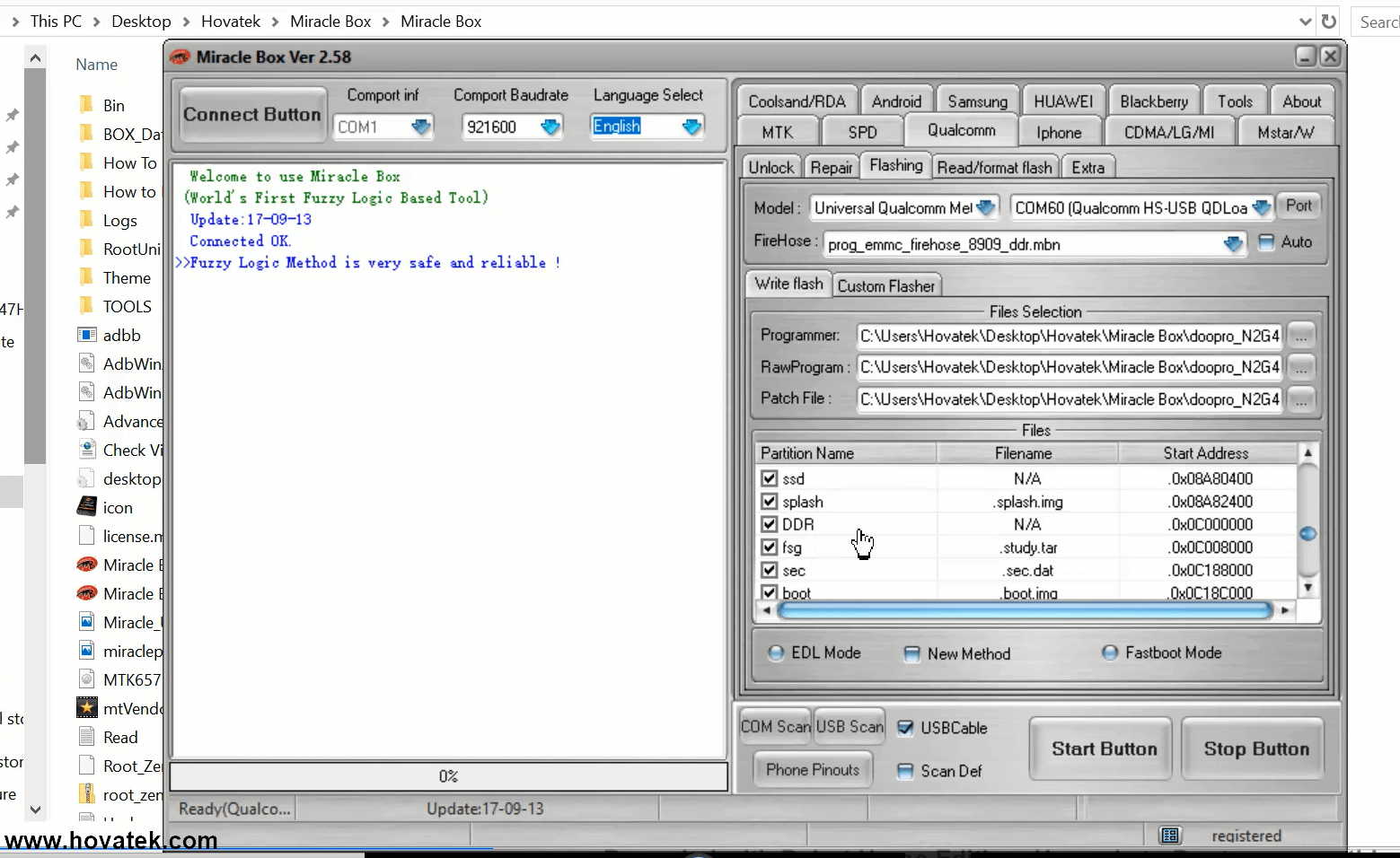Click the RawProgram file browse button
1400x858 pixels.
[x=1300, y=367]
